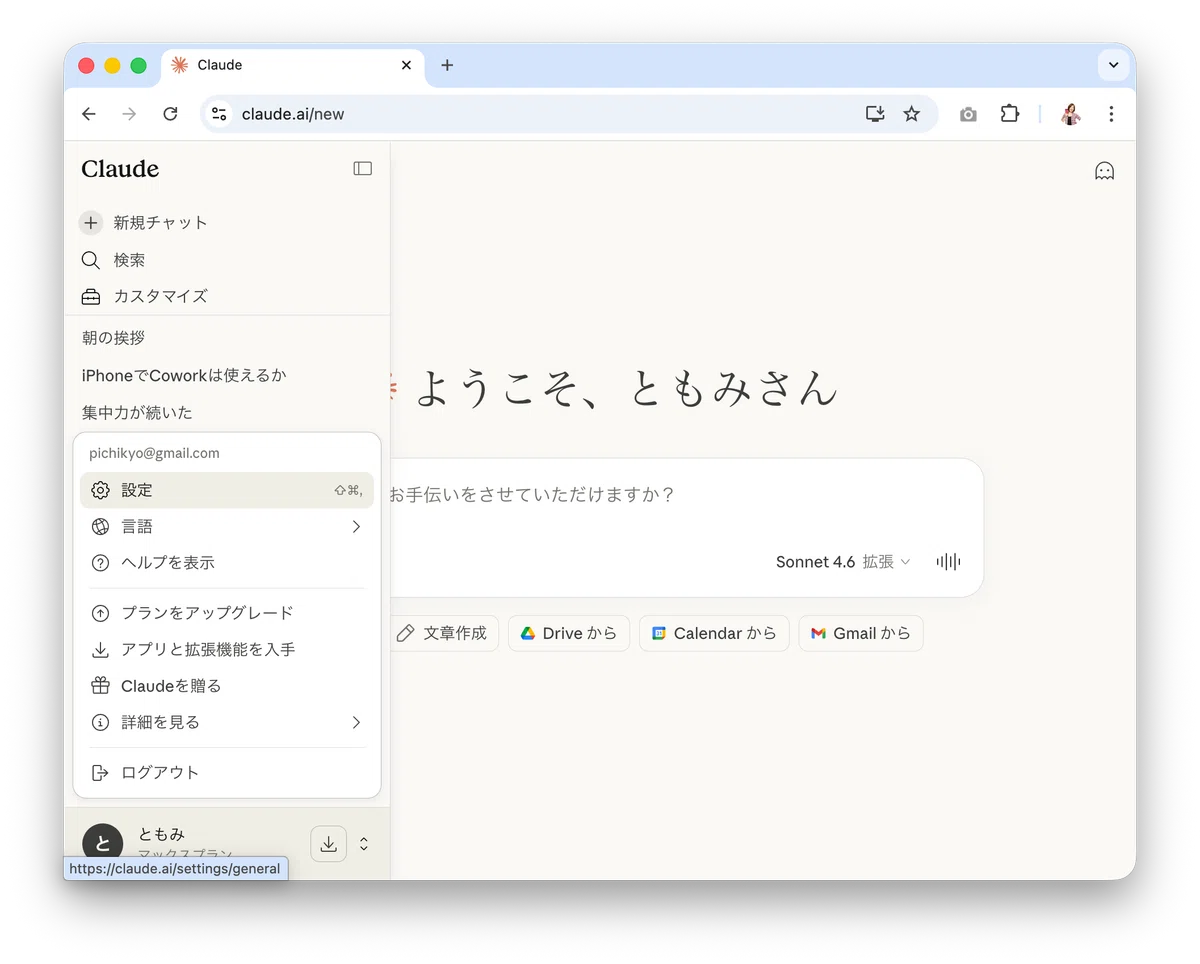This screenshot has height=964, width=1200.
Task: Select アプリと拡張機能を入手 menu item
Action: coord(227,650)
